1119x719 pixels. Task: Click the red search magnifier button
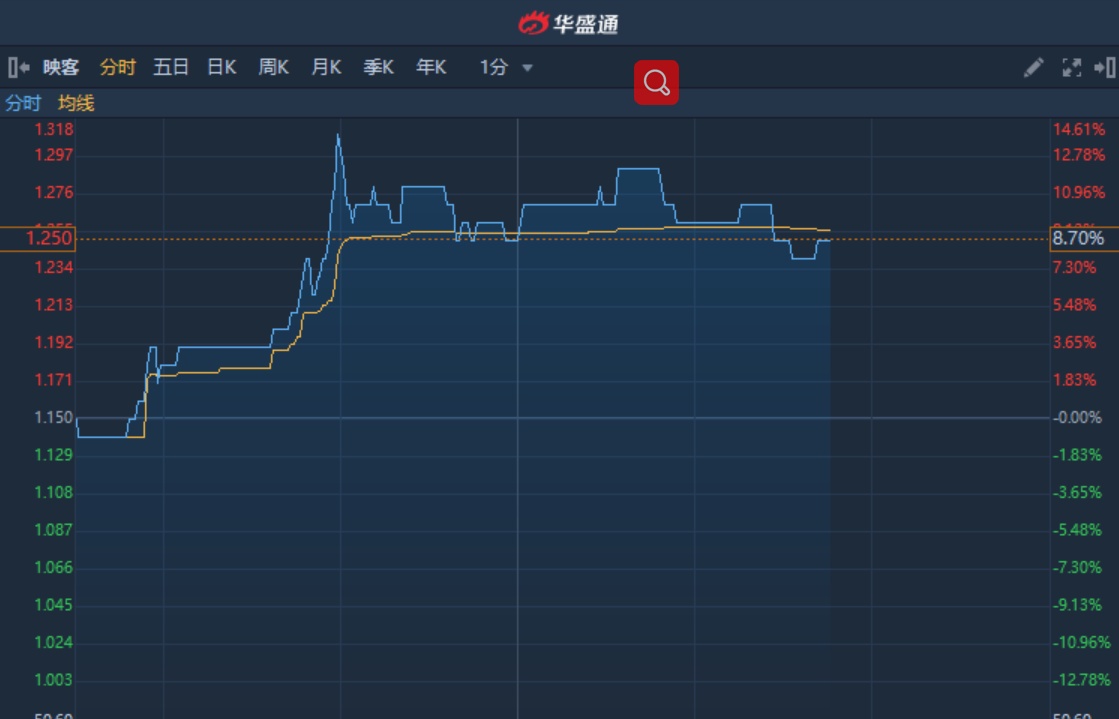656,83
